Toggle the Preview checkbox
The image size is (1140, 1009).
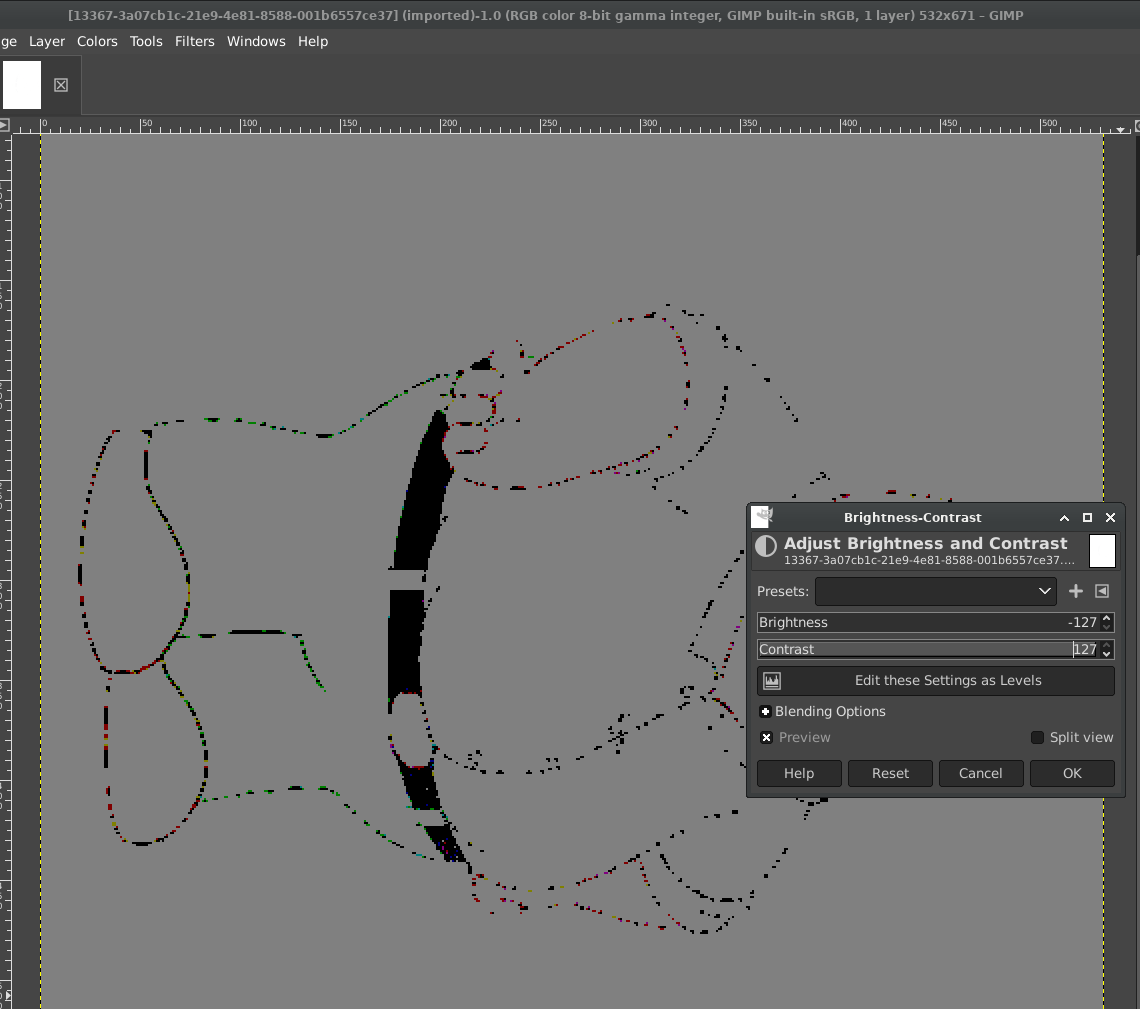point(766,737)
